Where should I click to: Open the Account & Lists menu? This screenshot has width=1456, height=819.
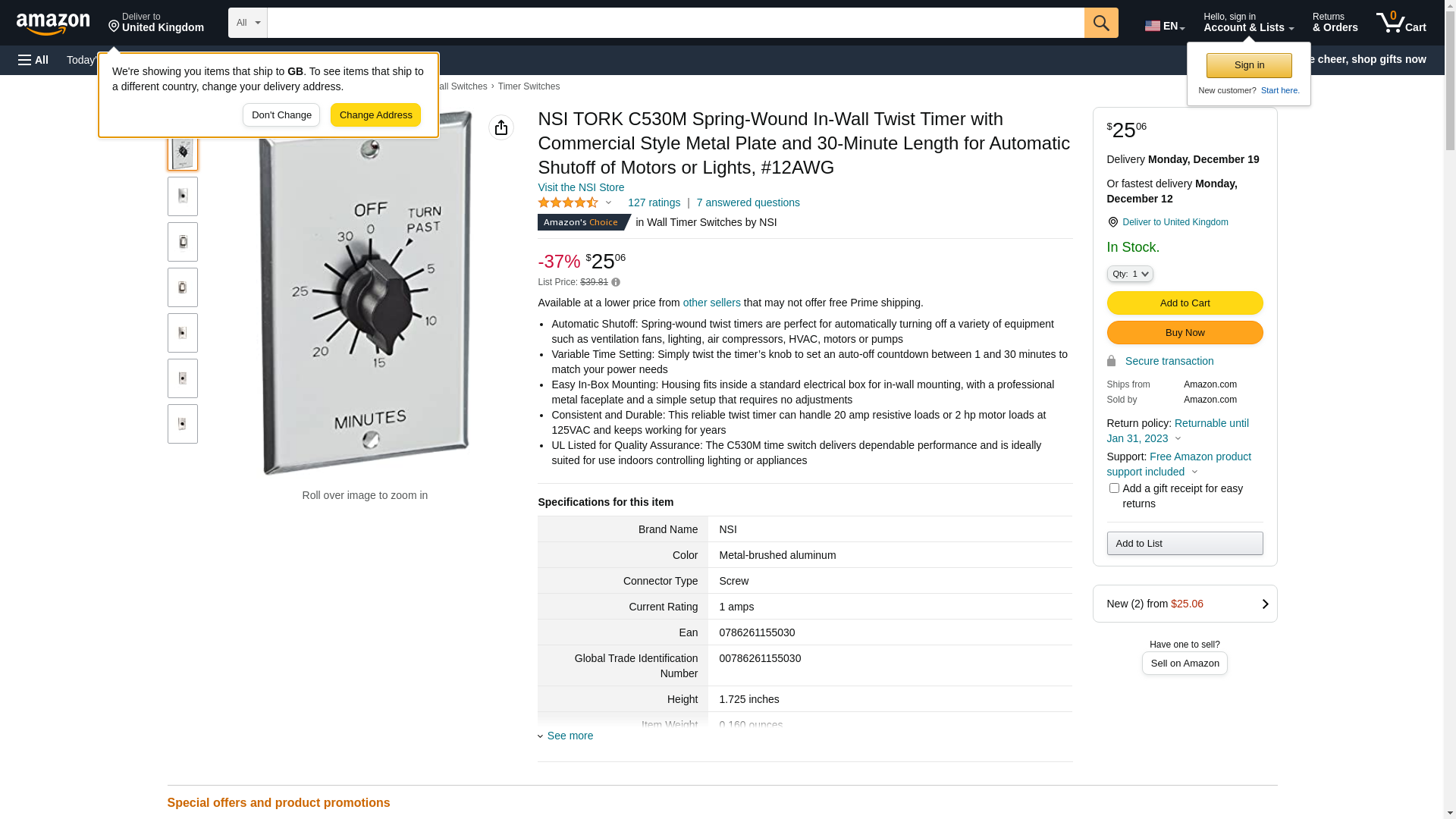click(1248, 23)
